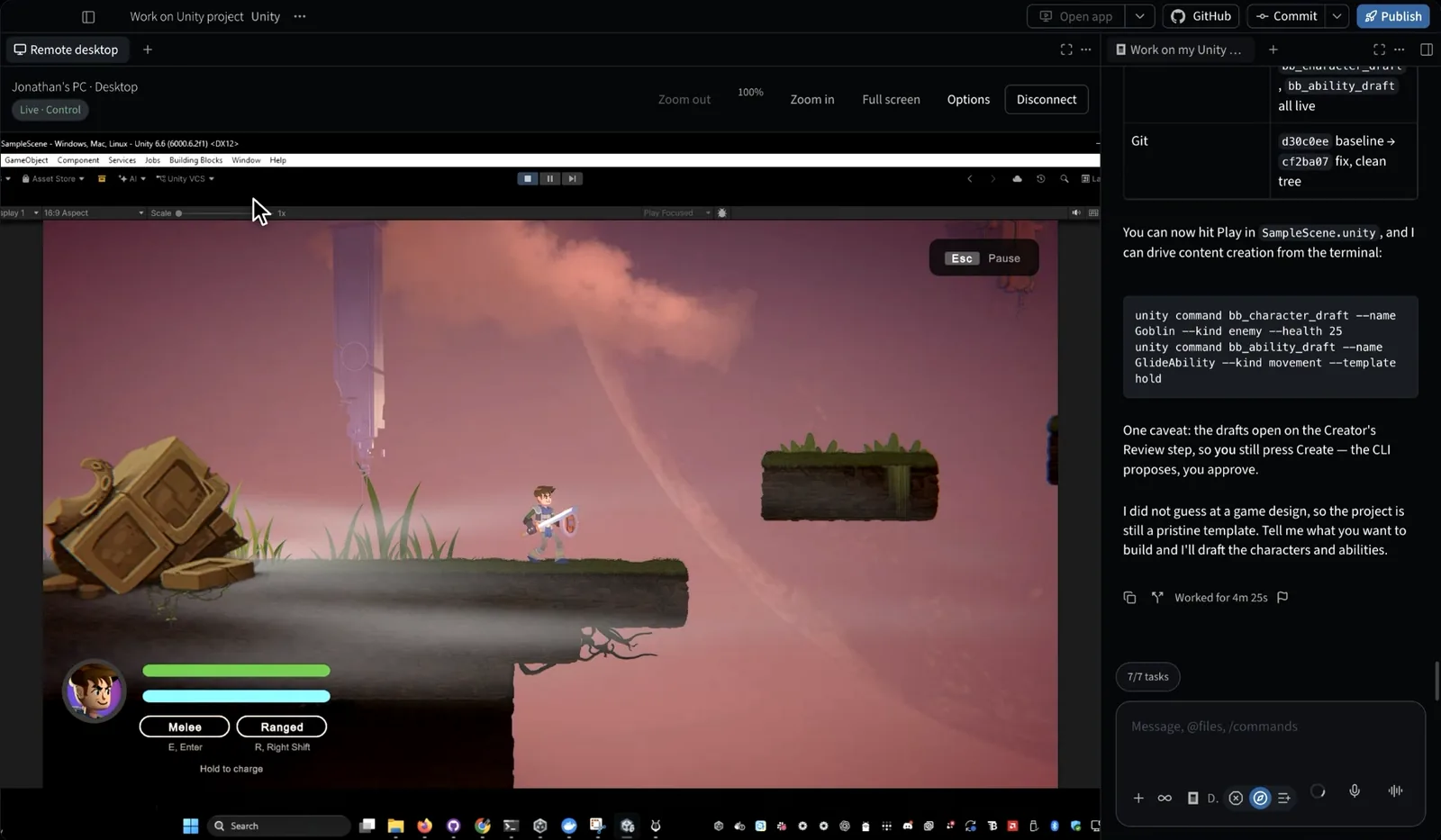1441x840 pixels.
Task: Pause the Unity game playback
Action: 549,178
